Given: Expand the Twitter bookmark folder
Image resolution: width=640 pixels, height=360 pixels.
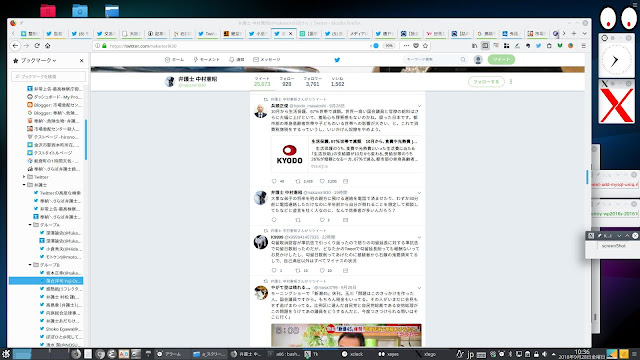Looking at the screenshot, I should point(24,177).
